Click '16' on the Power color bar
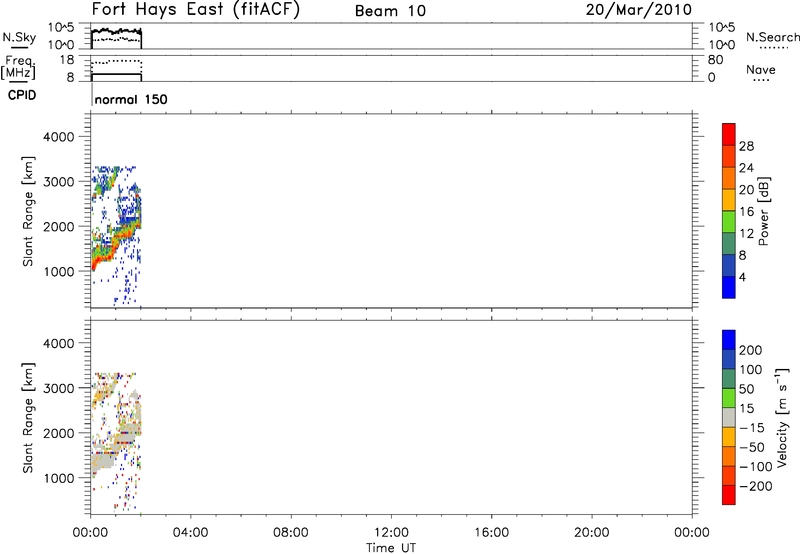Image resolution: width=800 pixels, height=554 pixels. pos(746,212)
